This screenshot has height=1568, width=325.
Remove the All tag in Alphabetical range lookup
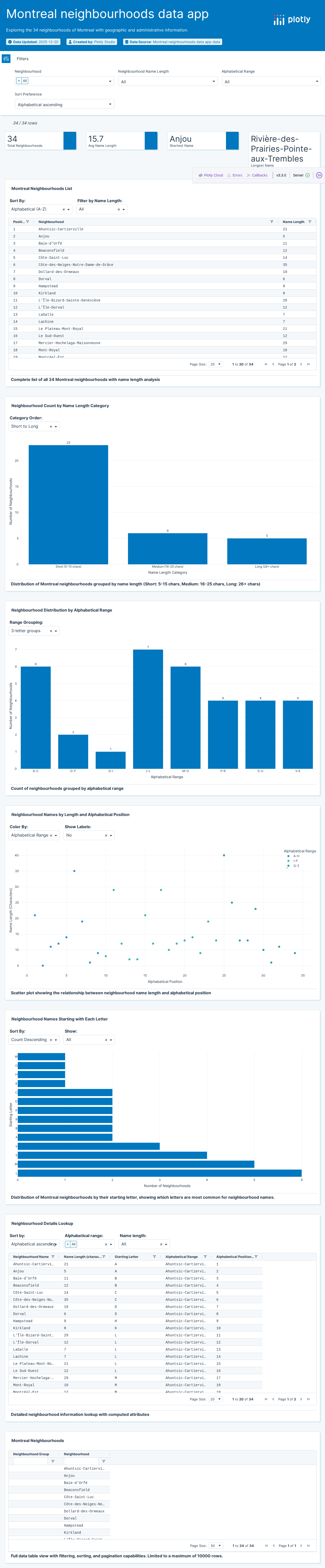68,1244
